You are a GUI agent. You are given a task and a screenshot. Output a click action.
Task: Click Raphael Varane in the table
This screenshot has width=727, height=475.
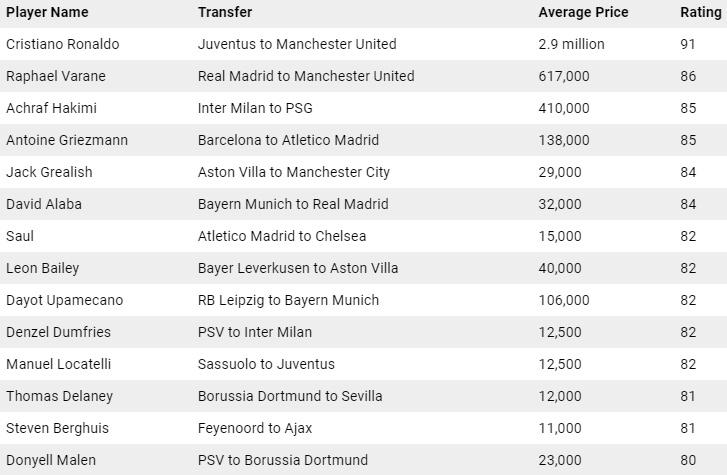point(56,76)
